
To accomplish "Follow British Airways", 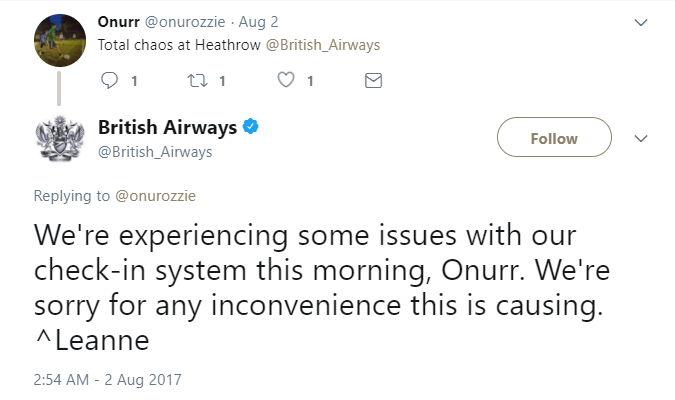I will 553,139.
